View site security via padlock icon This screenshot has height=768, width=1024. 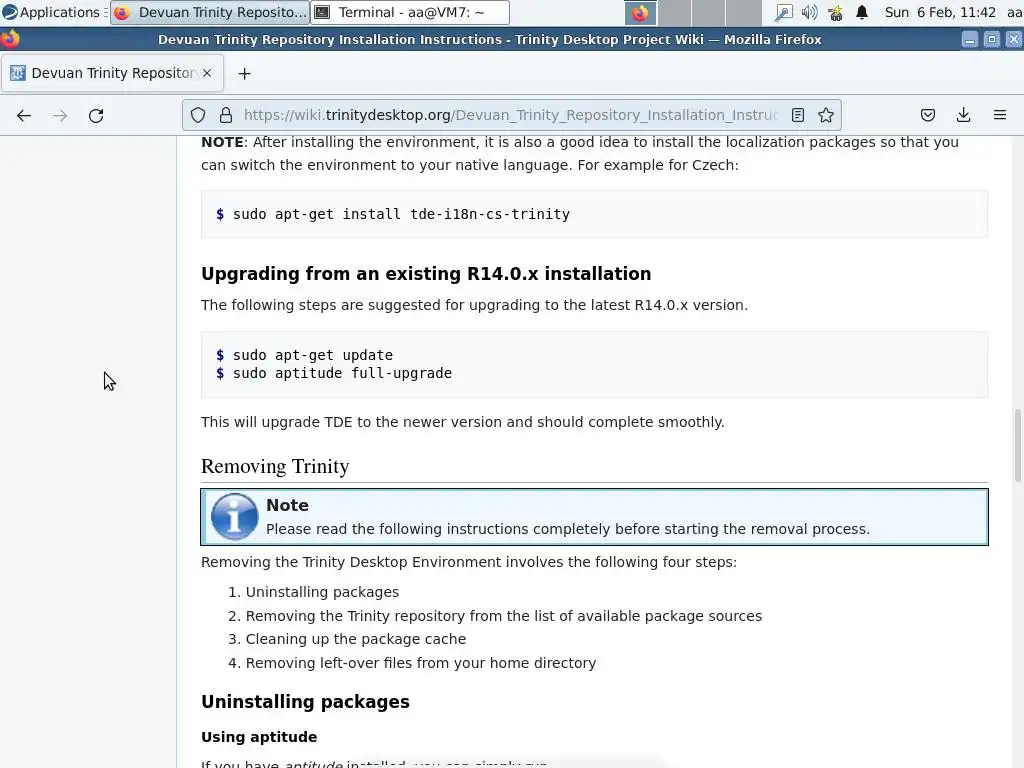coord(226,115)
